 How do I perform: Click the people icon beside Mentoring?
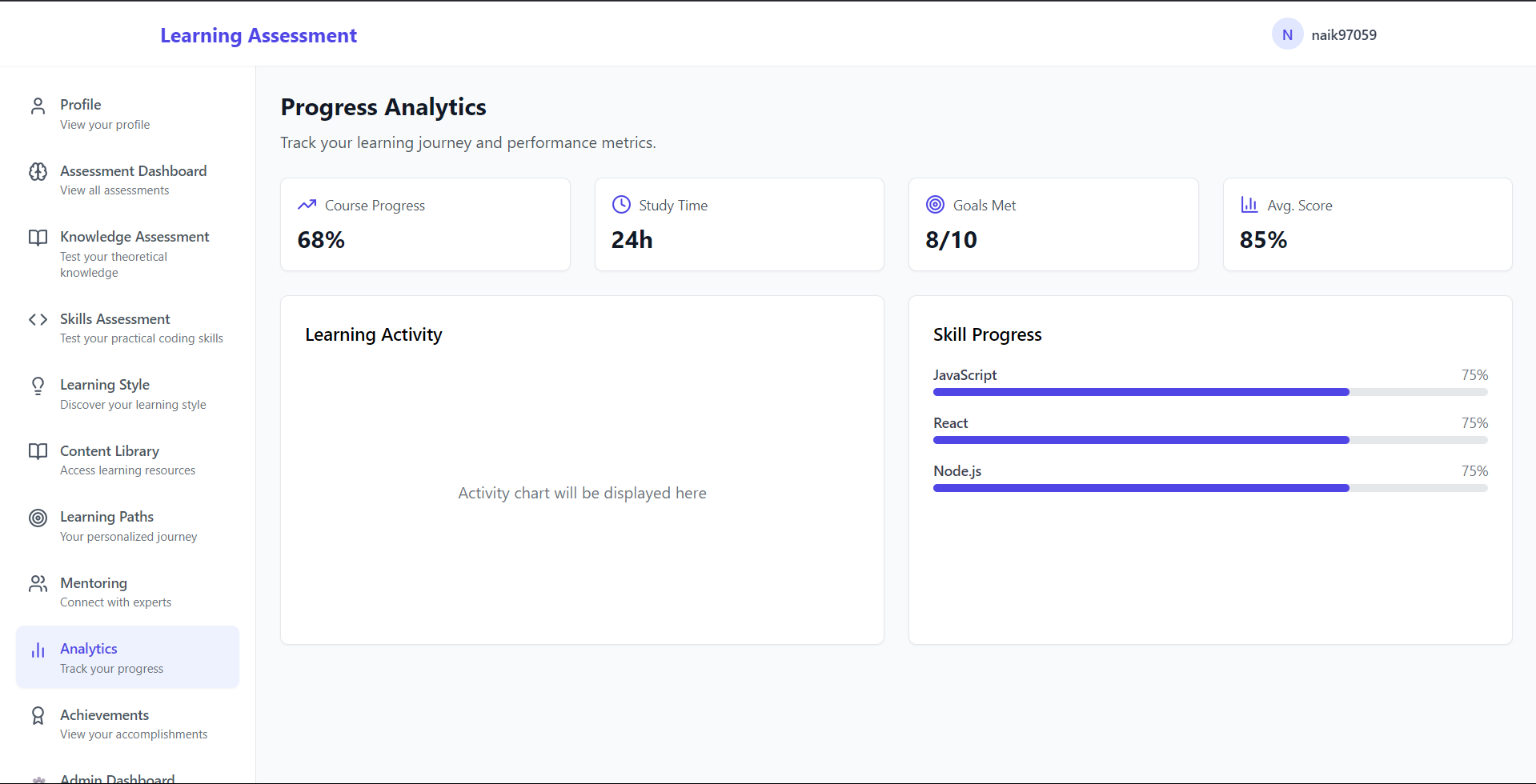[38, 584]
